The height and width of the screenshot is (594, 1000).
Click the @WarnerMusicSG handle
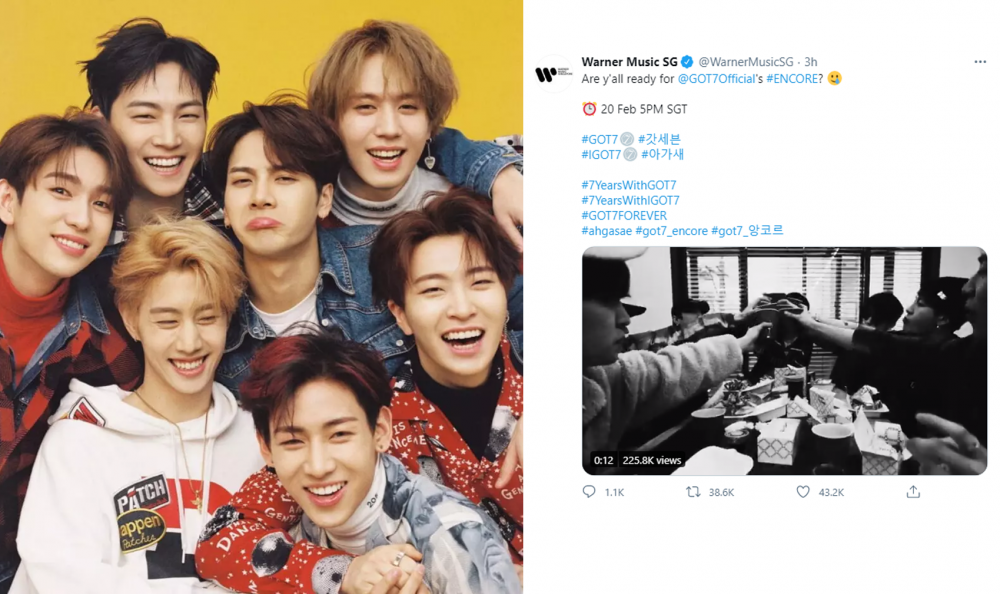pyautogui.click(x=746, y=62)
